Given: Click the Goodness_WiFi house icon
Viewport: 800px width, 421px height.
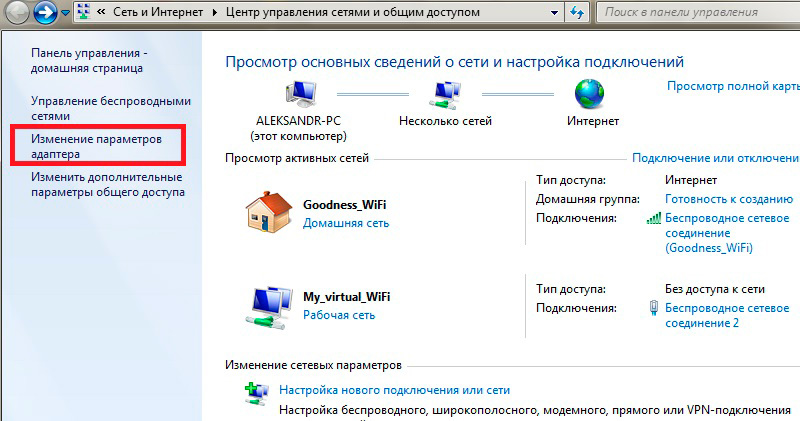Looking at the screenshot, I should [268, 212].
